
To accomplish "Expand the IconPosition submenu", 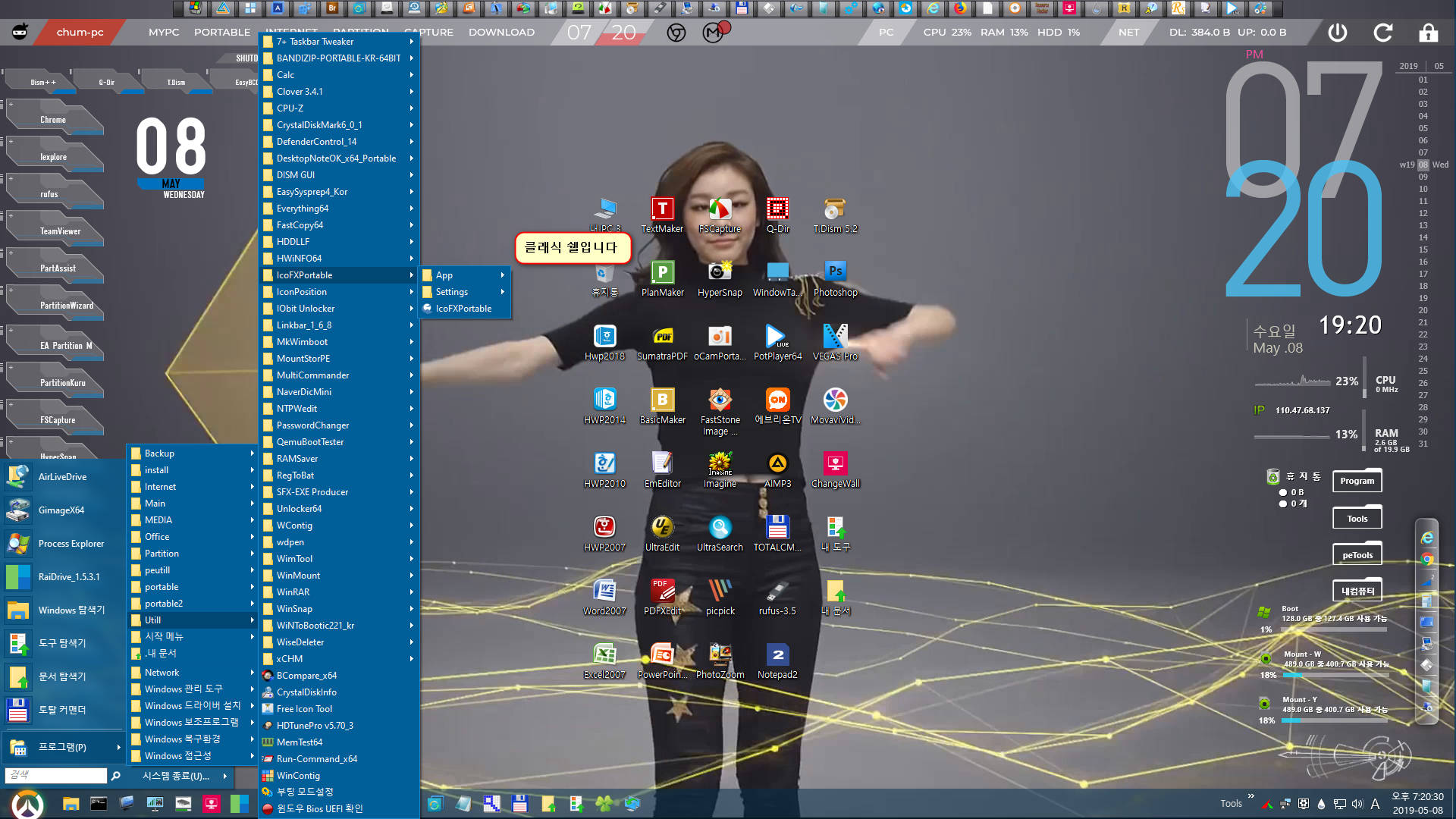I will 339,292.
